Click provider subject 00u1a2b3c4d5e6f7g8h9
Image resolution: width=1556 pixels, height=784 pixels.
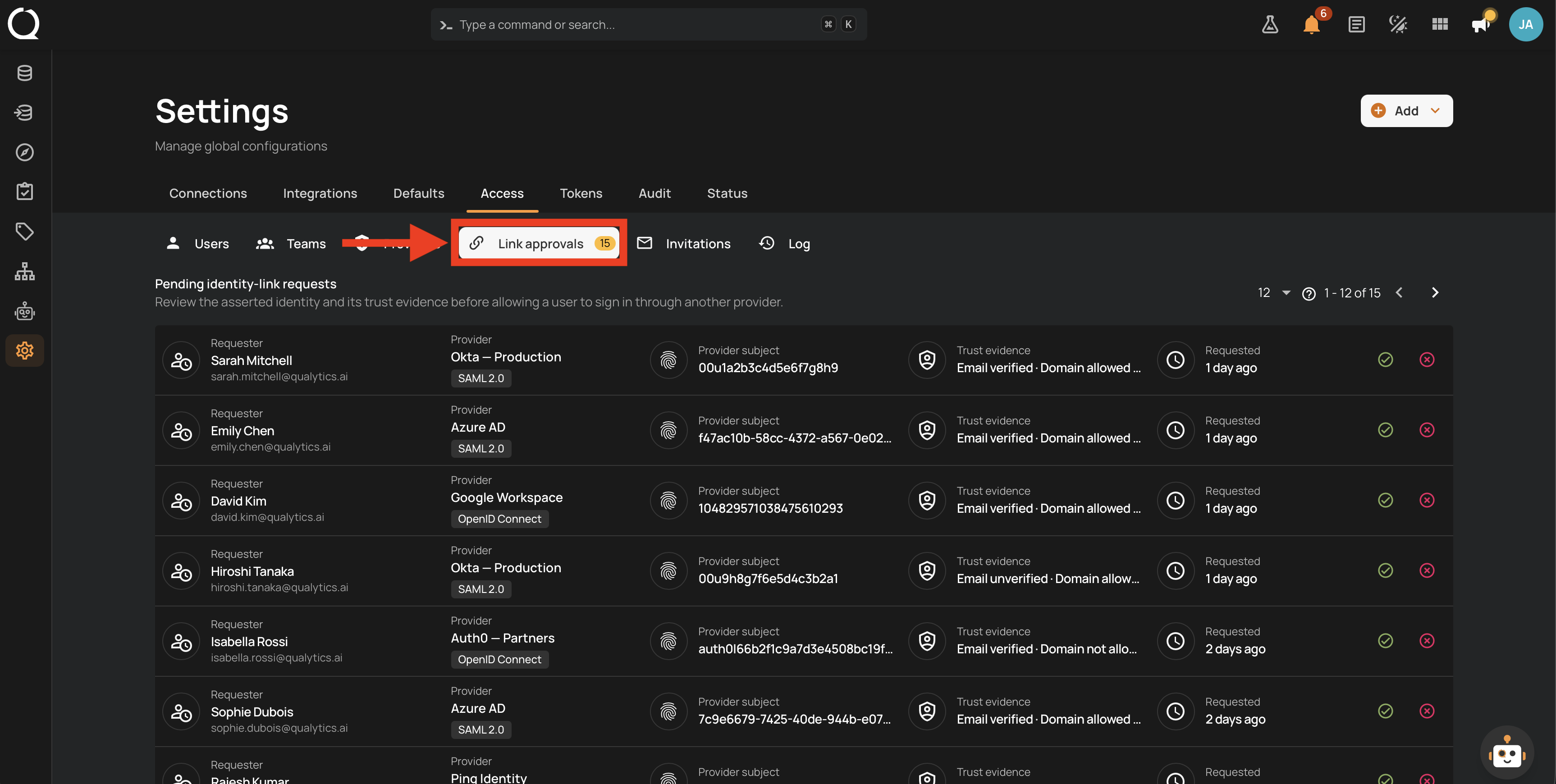tap(768, 368)
